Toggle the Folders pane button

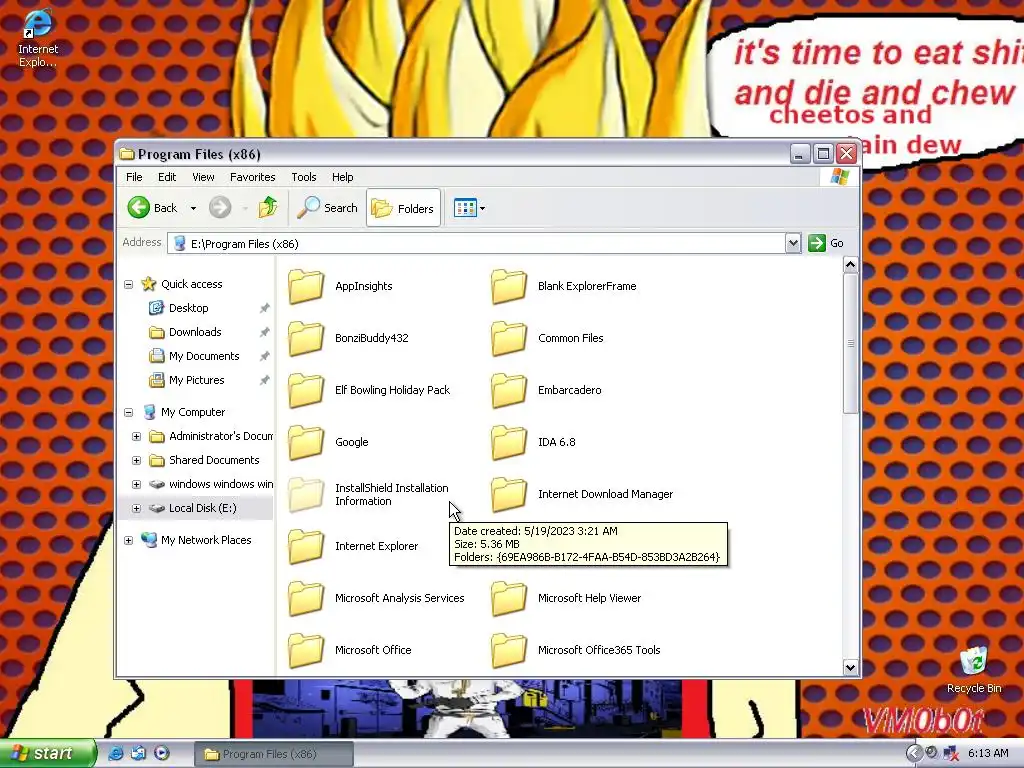(x=403, y=208)
